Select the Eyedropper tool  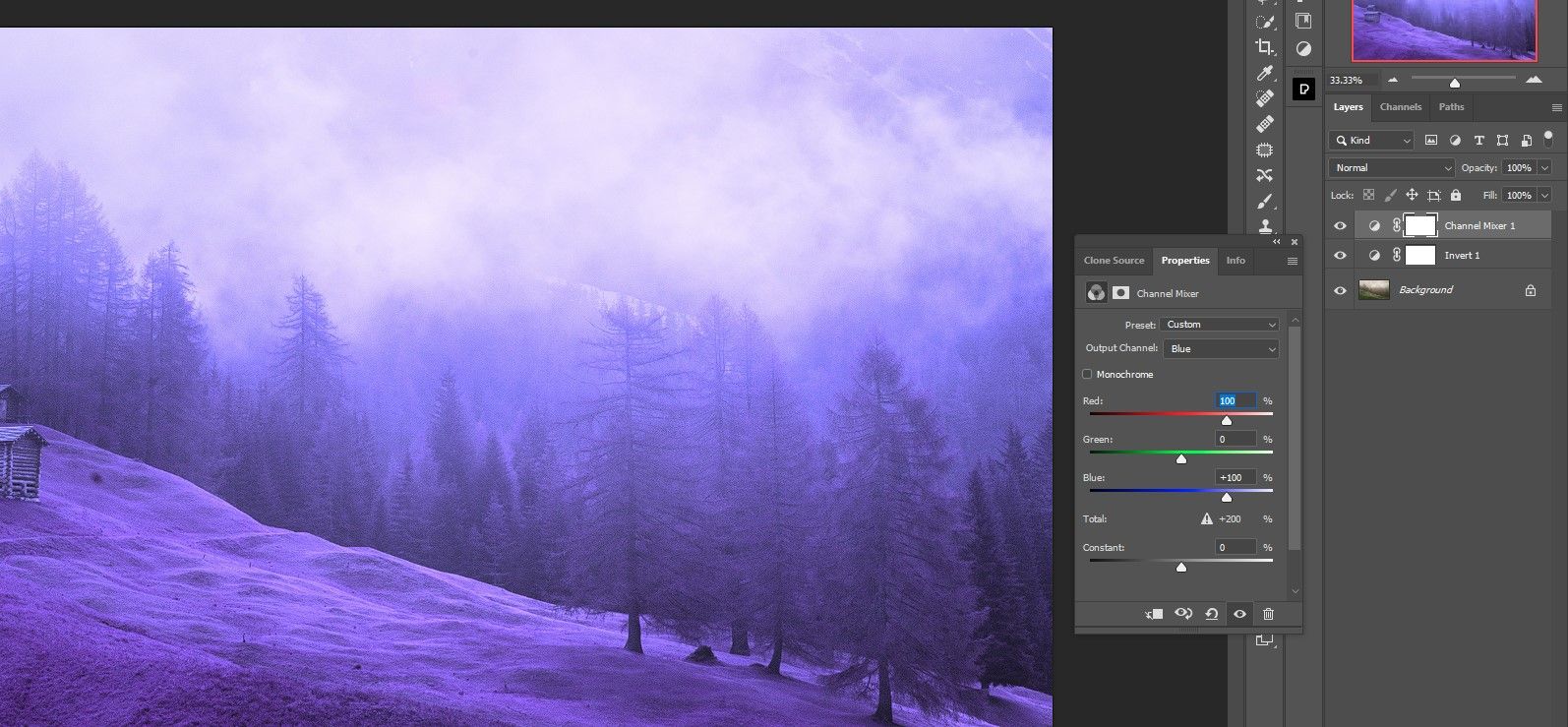pyautogui.click(x=1265, y=73)
